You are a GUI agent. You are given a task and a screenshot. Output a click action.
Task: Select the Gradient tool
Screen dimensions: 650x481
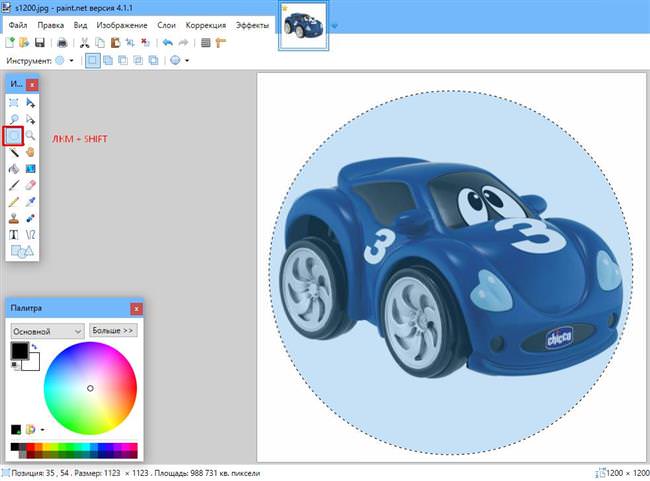click(x=30, y=169)
